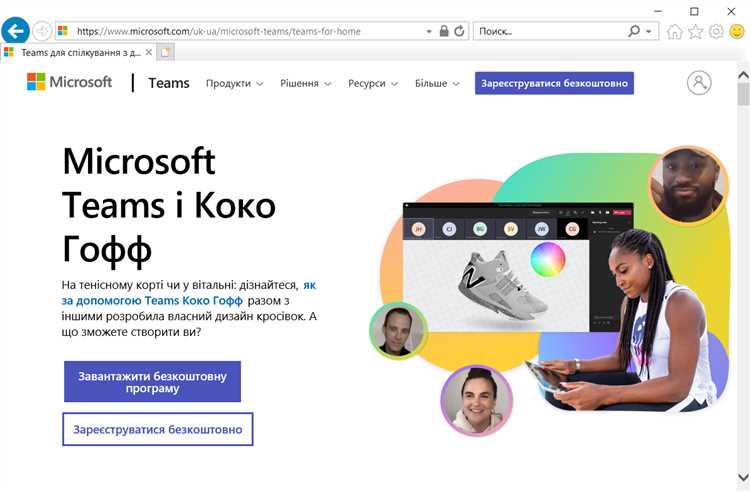
Task: Click outlined Зареєструватися безкоштовно button
Action: tap(158, 429)
